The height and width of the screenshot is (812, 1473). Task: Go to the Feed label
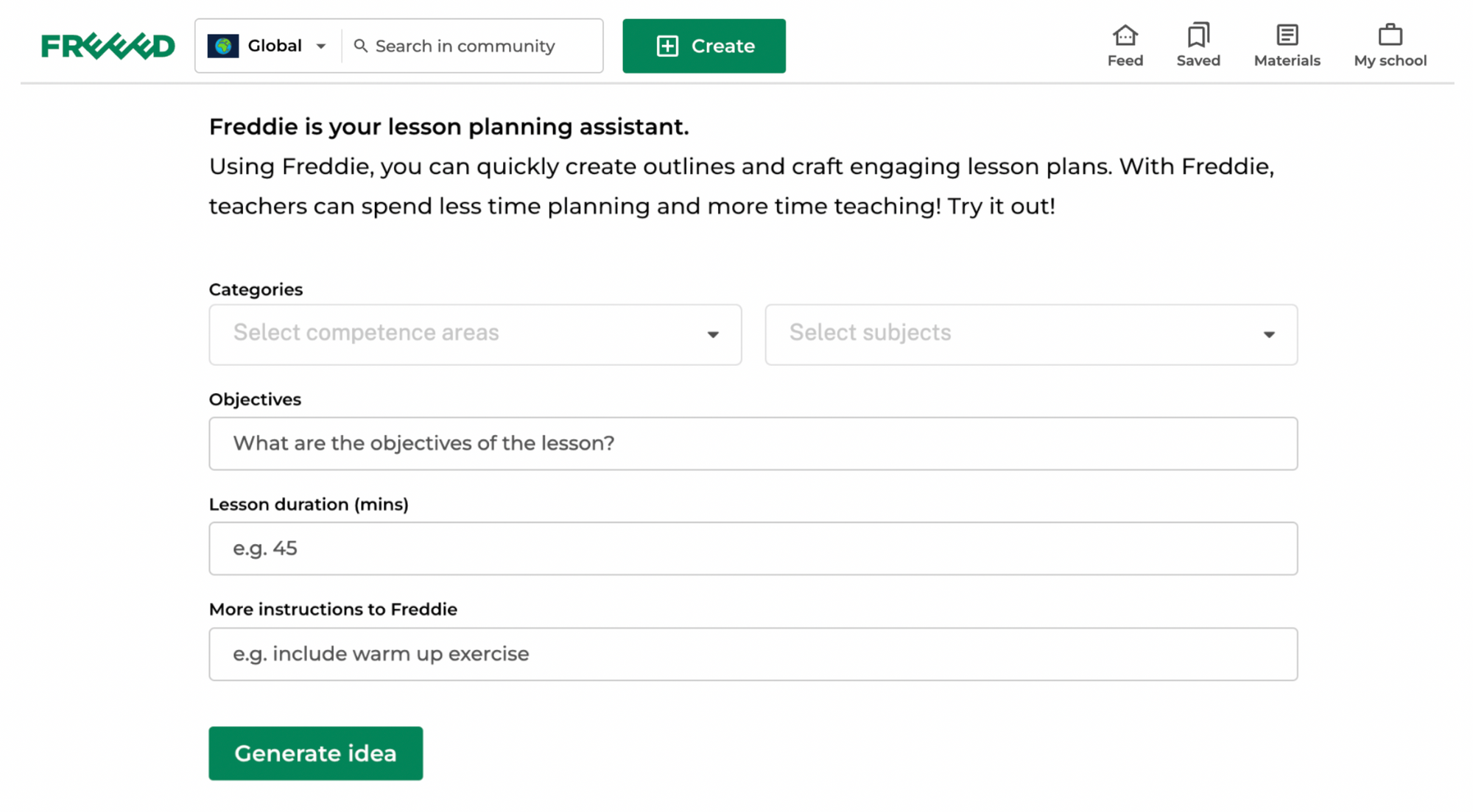1125,61
